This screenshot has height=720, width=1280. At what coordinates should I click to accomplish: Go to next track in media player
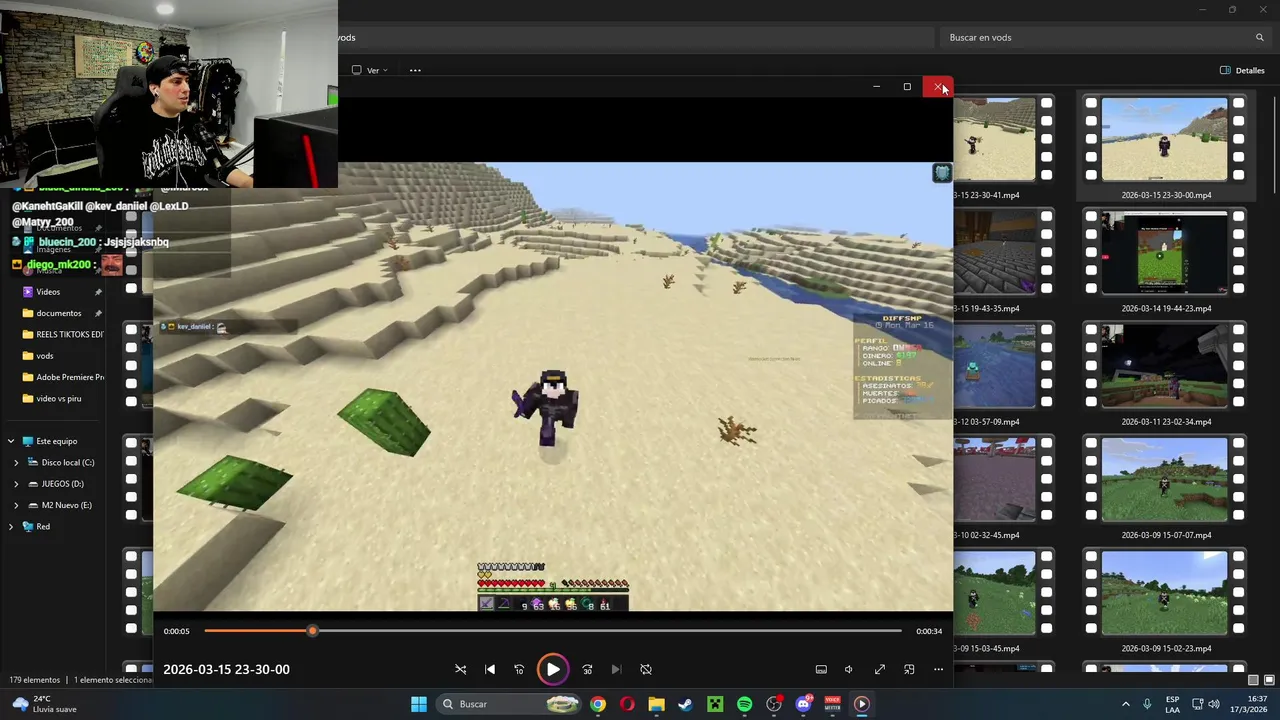pos(616,669)
